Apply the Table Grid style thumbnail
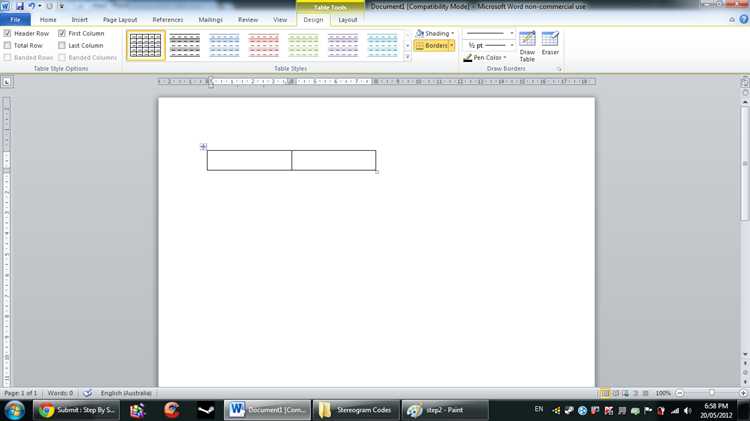The image size is (750, 421). tap(146, 45)
